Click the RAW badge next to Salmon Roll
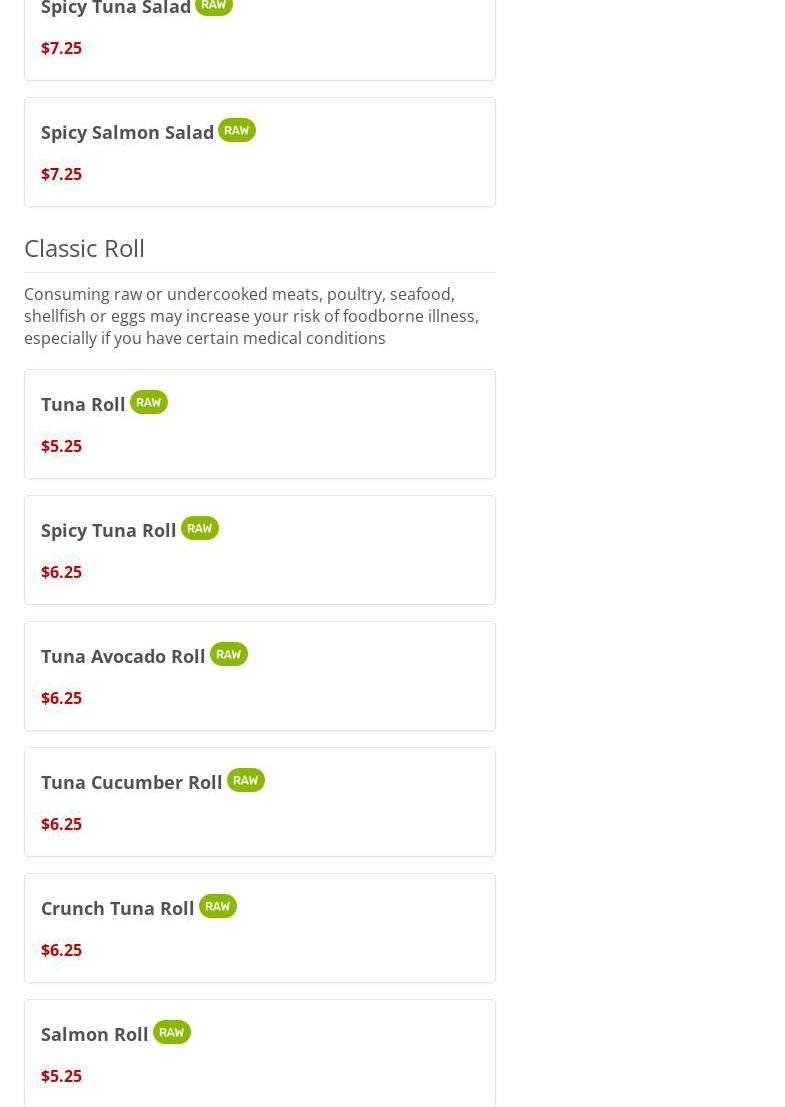This screenshot has height=1107, width=785. point(171,1032)
